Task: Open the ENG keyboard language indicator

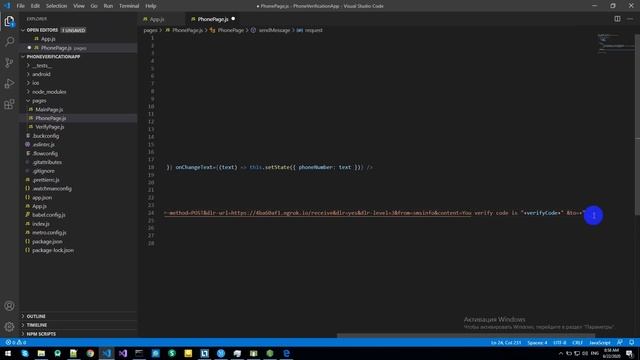Action: [x=595, y=353]
